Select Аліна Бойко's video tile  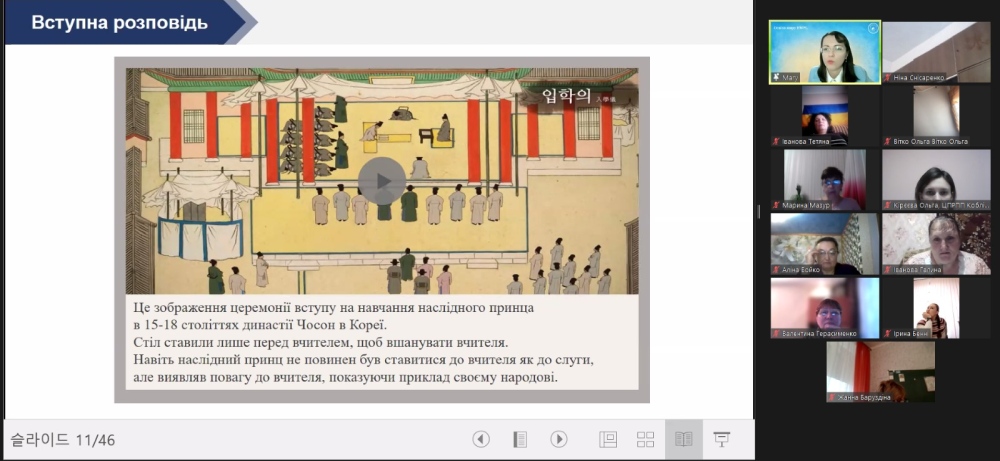pos(825,243)
